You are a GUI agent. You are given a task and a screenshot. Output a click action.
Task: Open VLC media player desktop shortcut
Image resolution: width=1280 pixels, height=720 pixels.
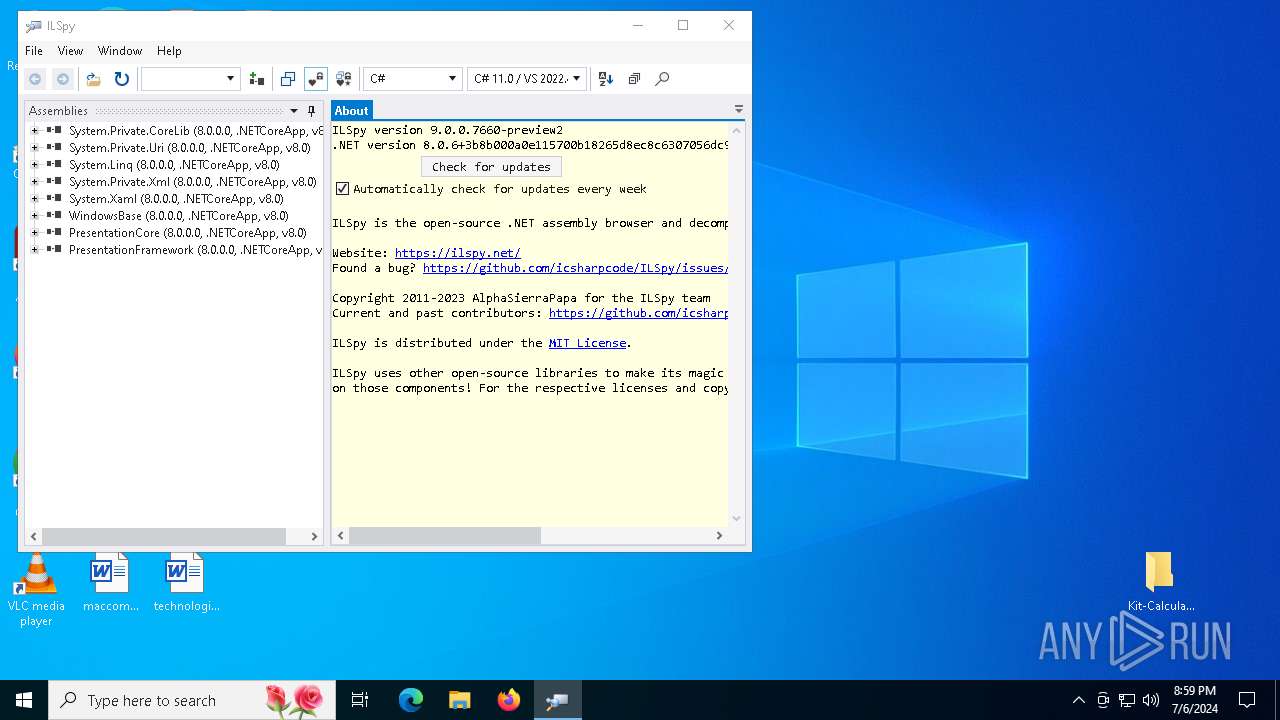[x=36, y=590]
